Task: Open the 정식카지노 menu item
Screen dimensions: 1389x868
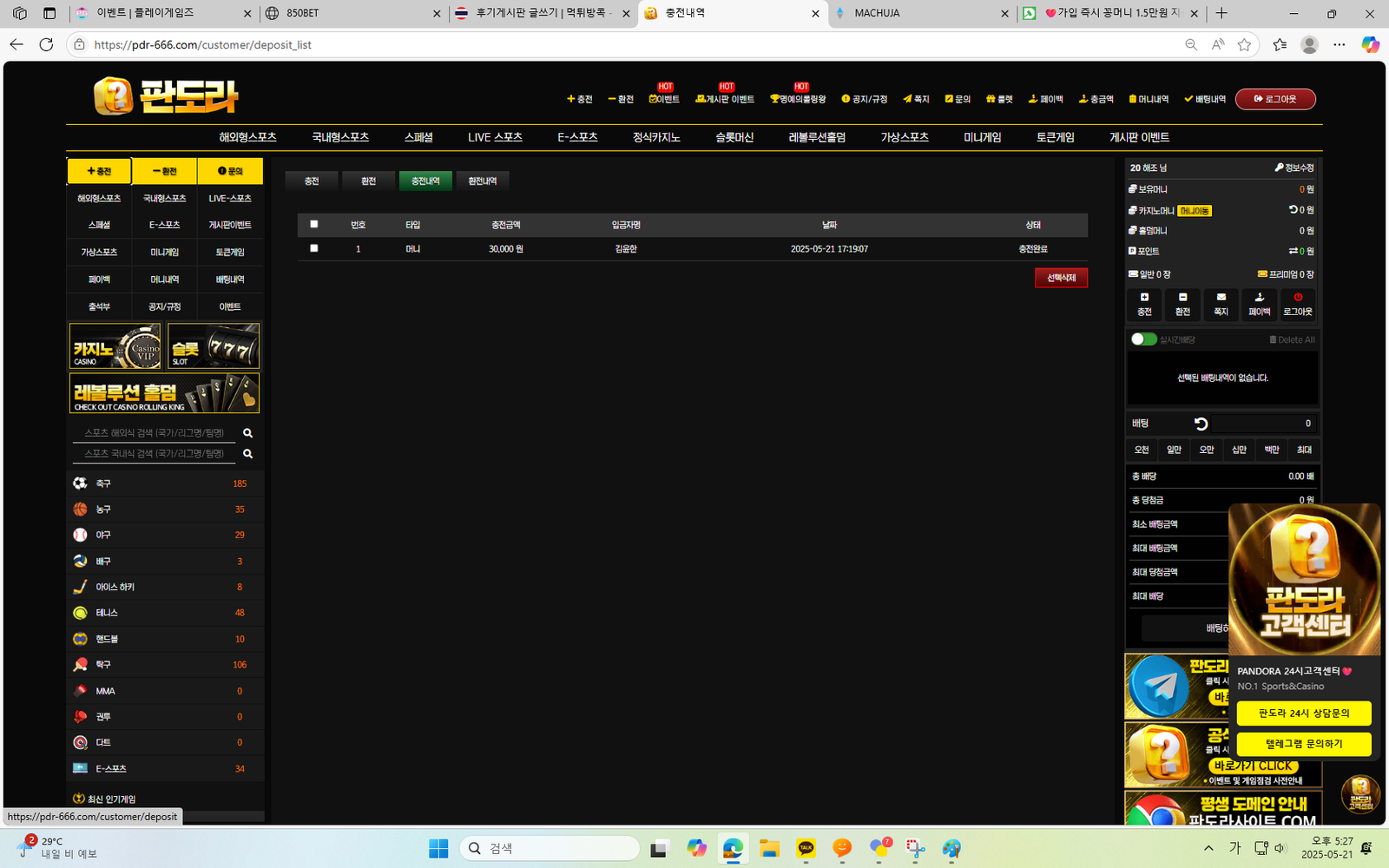Action: 655,137
